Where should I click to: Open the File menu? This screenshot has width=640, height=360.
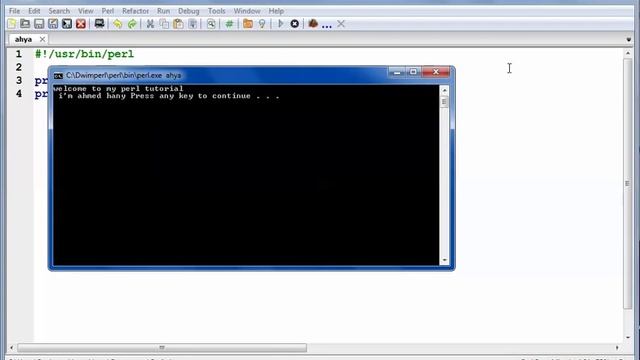click(x=14, y=11)
